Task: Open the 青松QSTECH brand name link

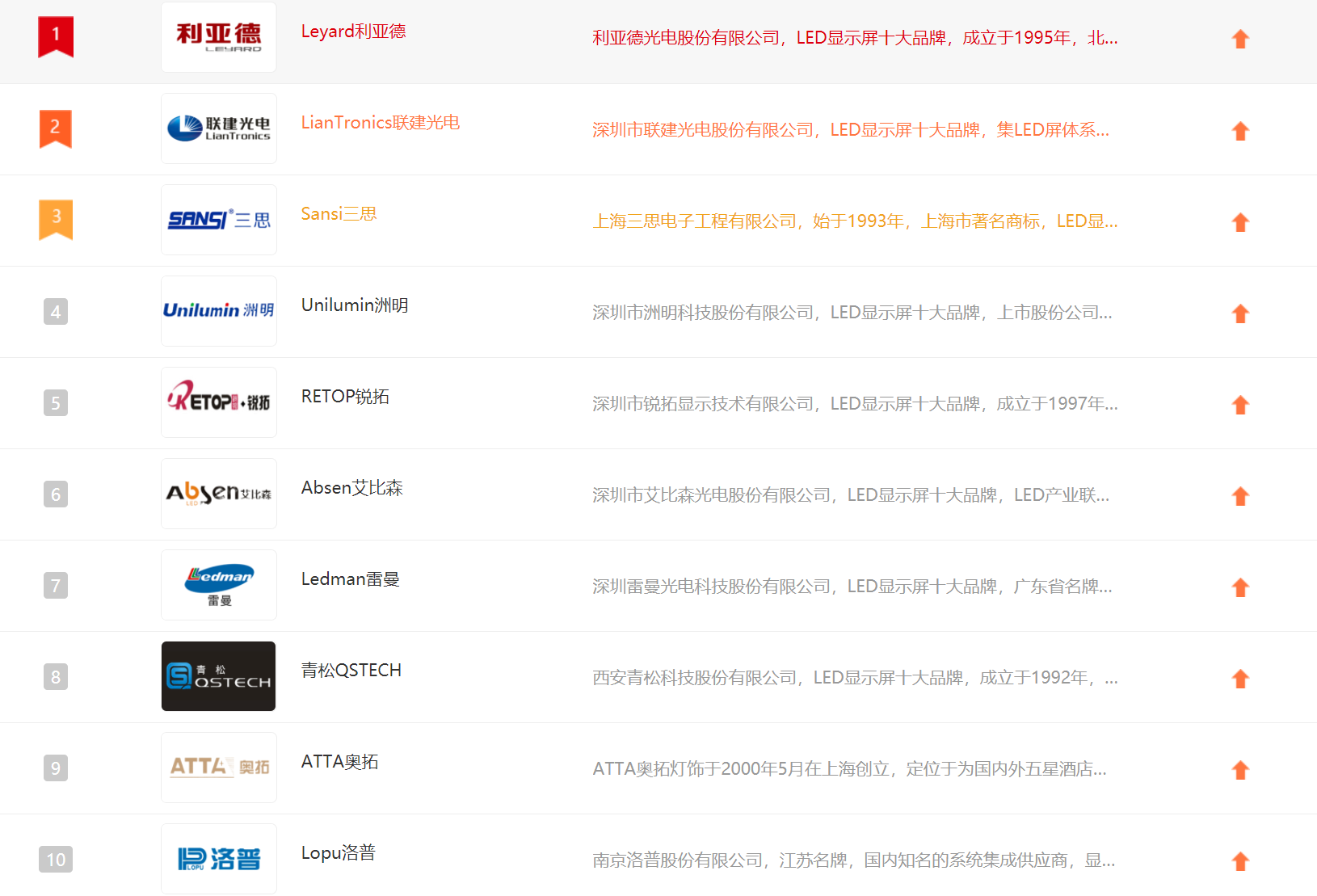Action: [x=351, y=671]
